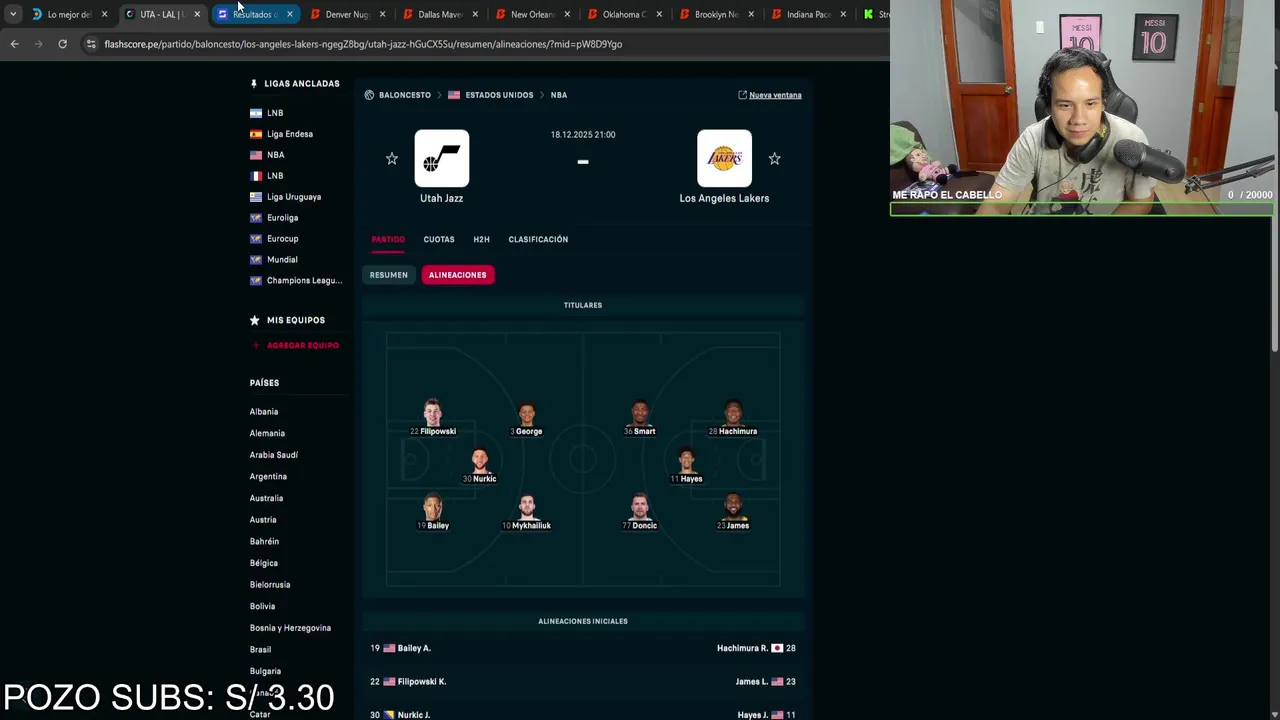Click James player photo on court
Image resolution: width=1280 pixels, height=720 pixels.
click(733, 507)
